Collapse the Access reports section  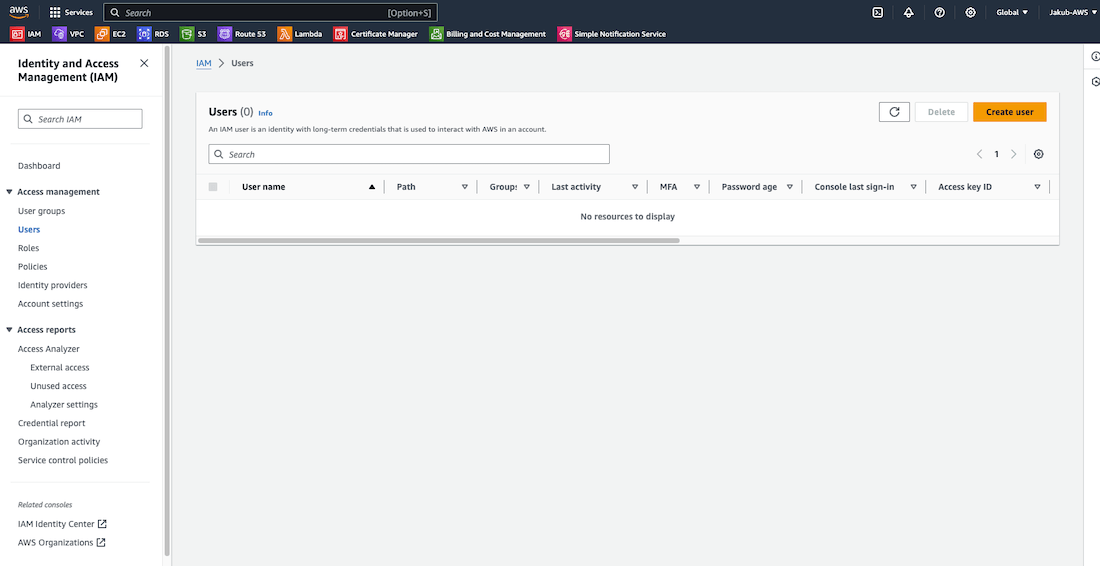[x=10, y=330]
